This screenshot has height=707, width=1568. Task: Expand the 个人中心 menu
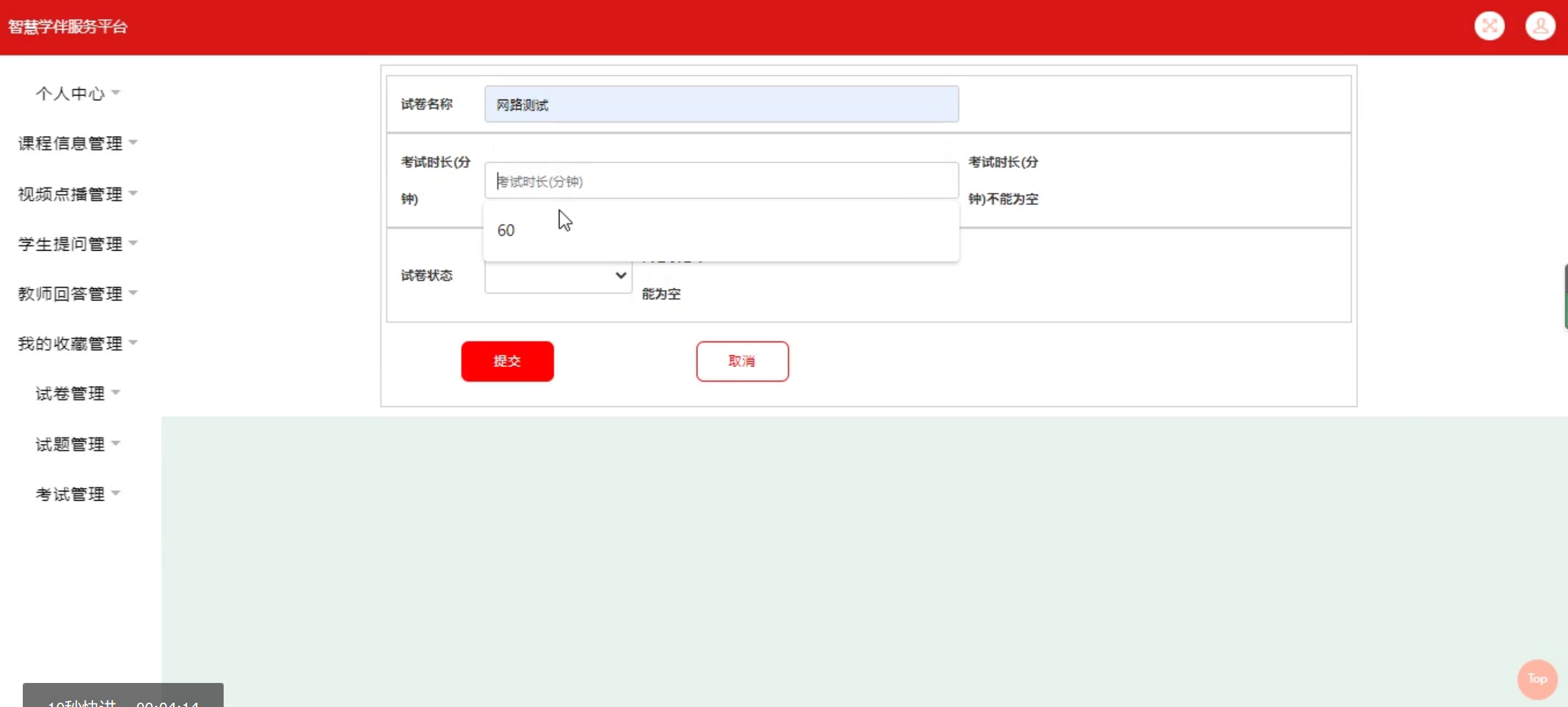coord(70,93)
